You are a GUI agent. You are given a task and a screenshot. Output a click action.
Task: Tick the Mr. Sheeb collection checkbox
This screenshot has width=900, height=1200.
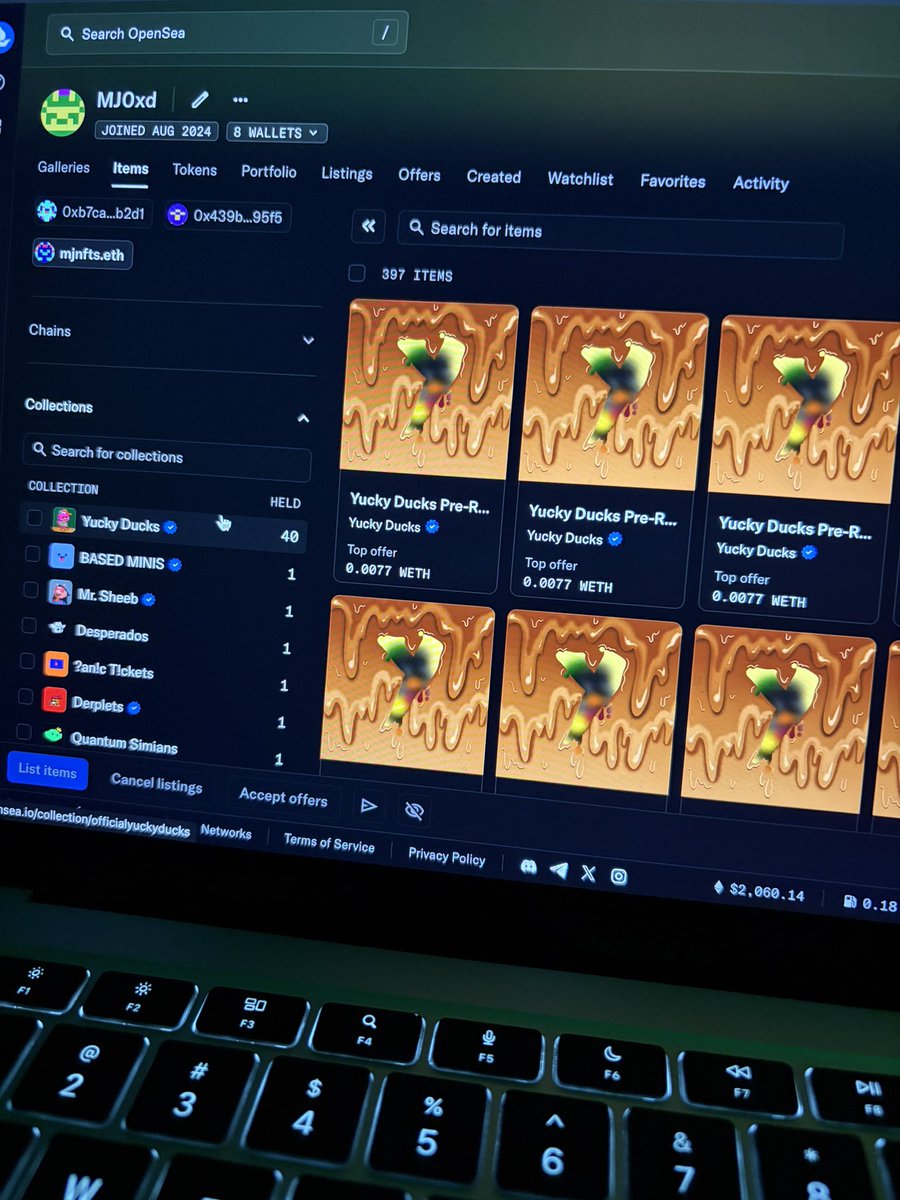pyautogui.click(x=31, y=589)
